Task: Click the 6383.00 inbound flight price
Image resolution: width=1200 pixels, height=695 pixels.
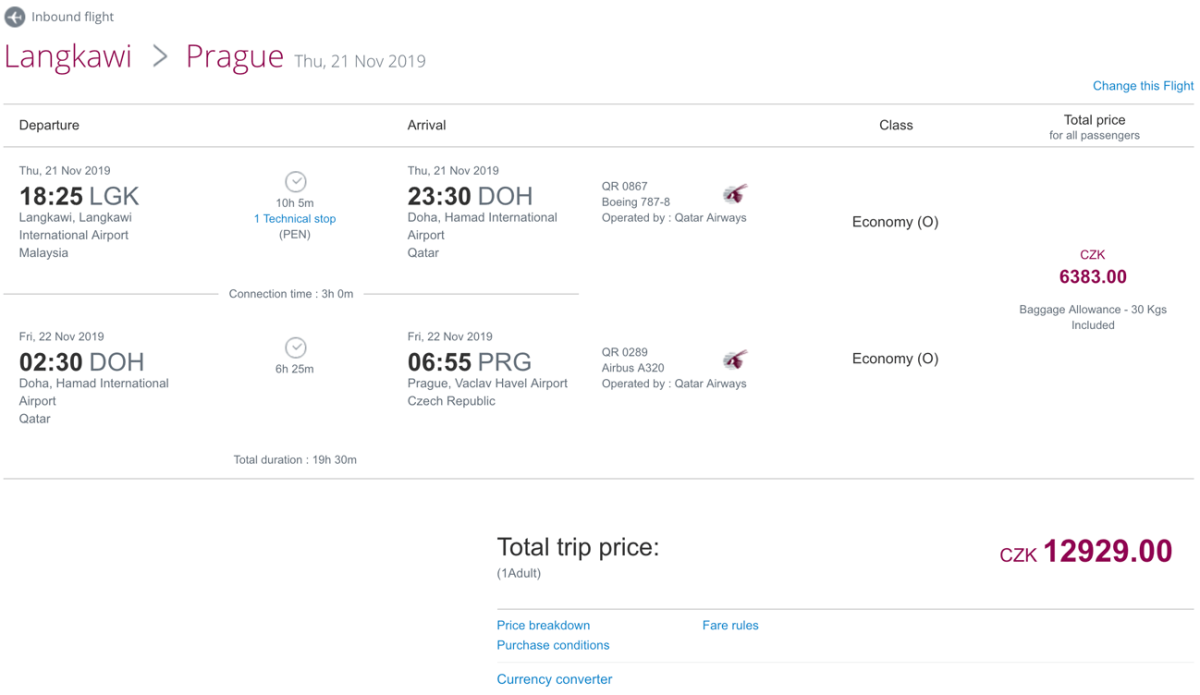Action: tap(1093, 277)
